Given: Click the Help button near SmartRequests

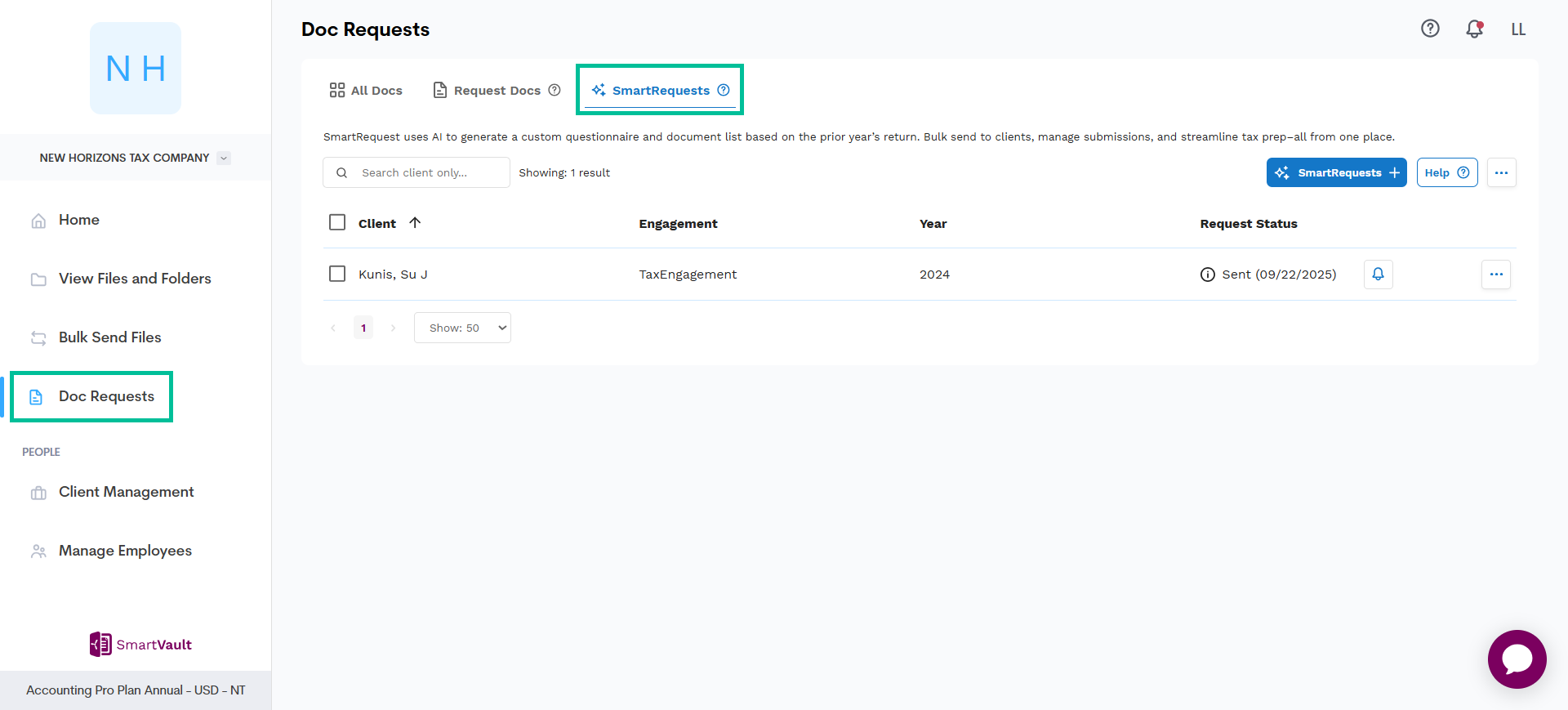Looking at the screenshot, I should (x=1447, y=172).
